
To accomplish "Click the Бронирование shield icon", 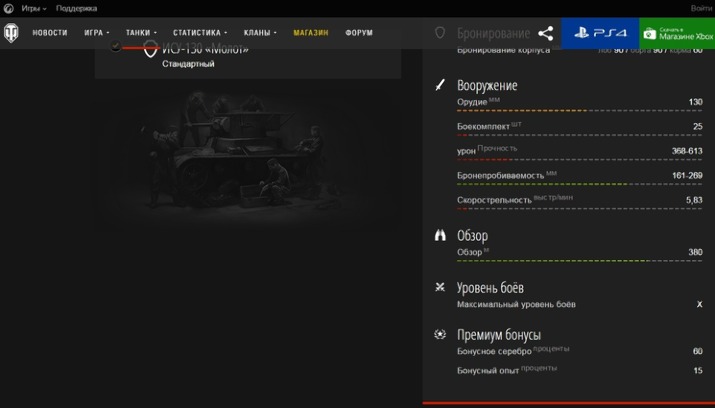I will coord(440,33).
